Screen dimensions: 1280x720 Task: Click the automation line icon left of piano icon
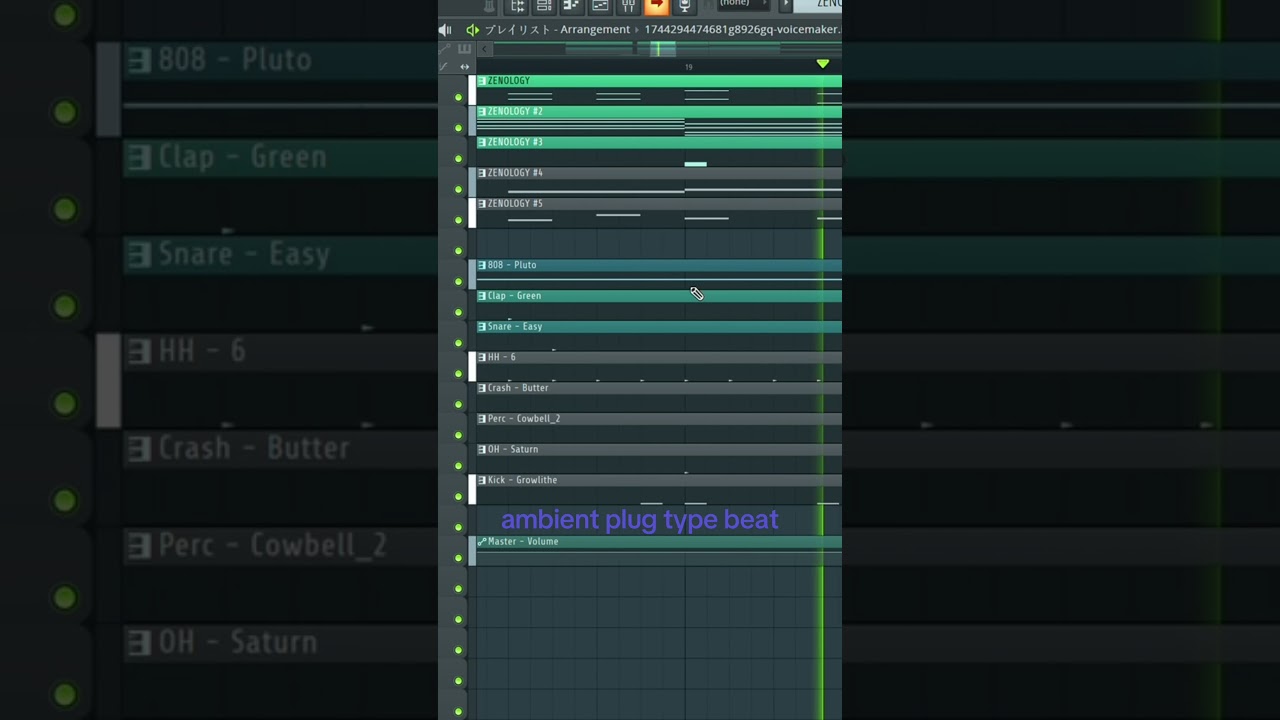(446, 48)
